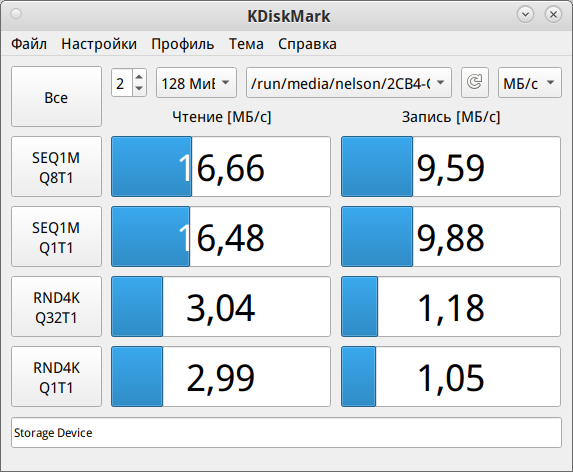Decrease the test loop count with down arrow
The image size is (573, 472).
(139, 89)
